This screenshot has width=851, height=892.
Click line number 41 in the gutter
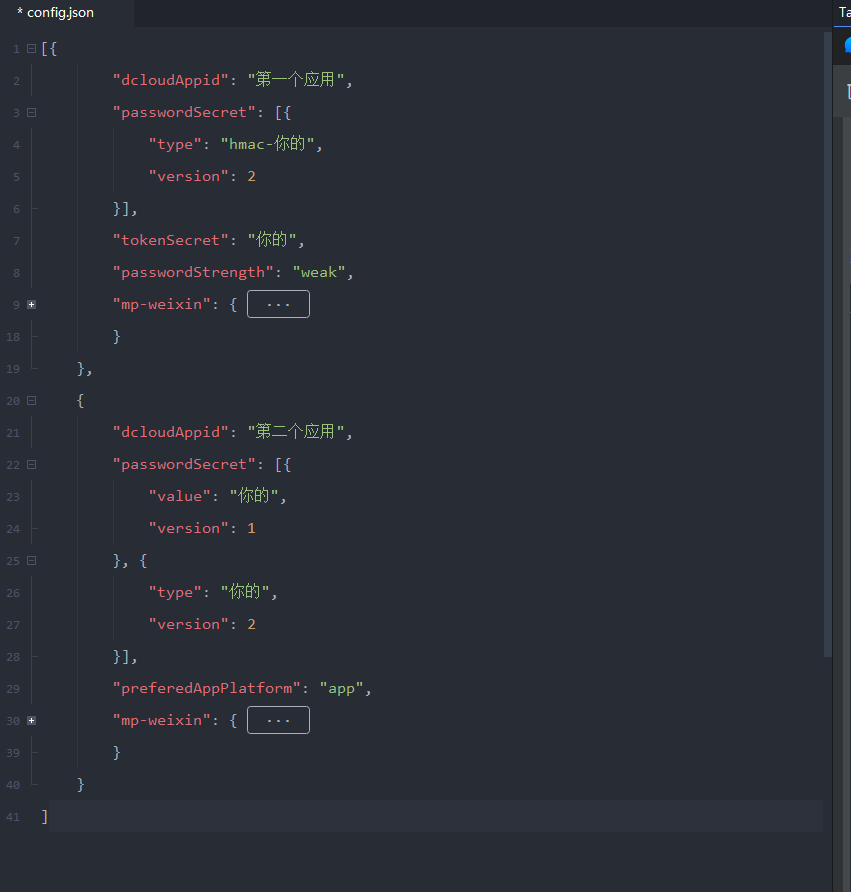(13, 817)
